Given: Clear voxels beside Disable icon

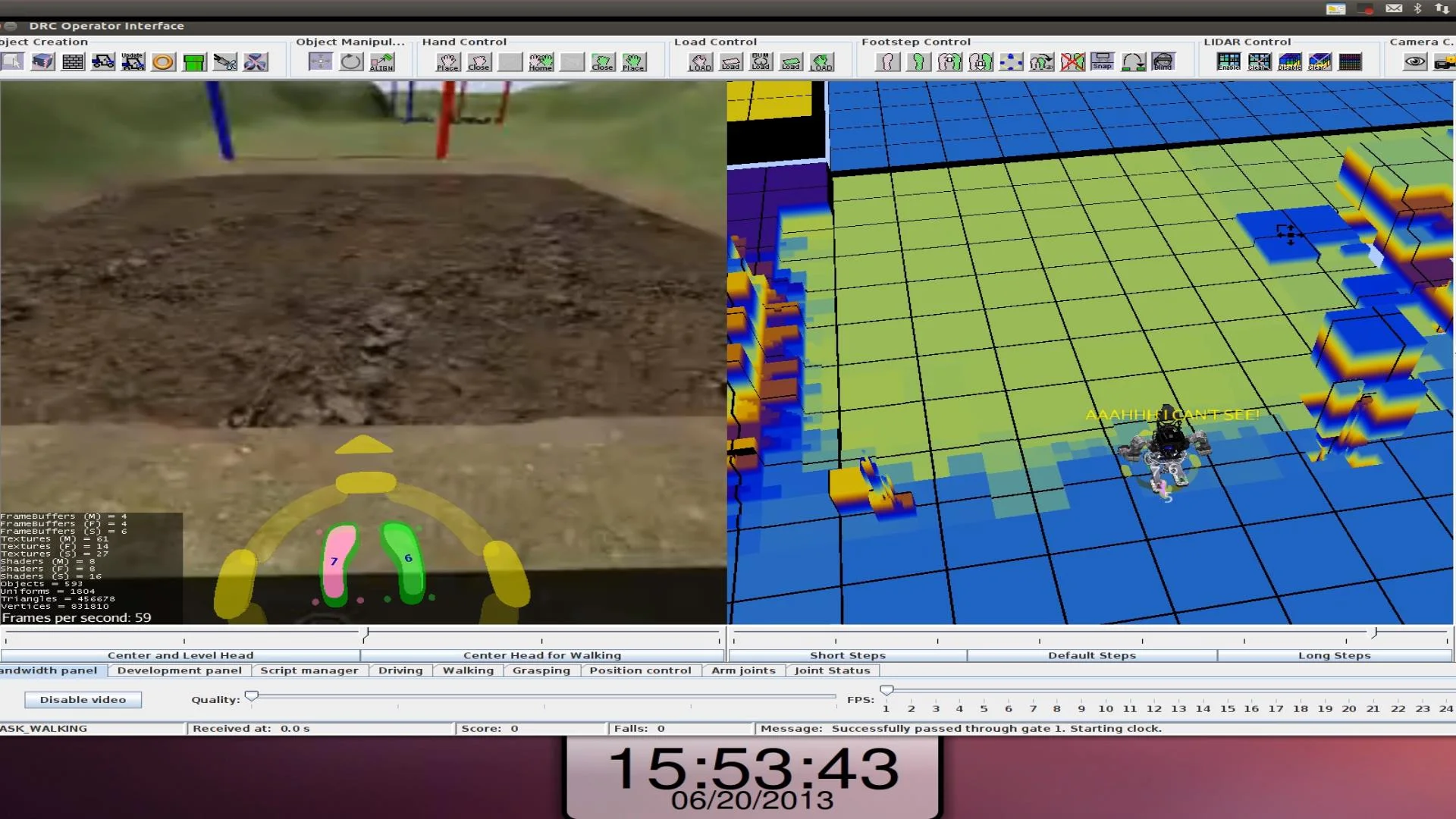Looking at the screenshot, I should click(1319, 61).
